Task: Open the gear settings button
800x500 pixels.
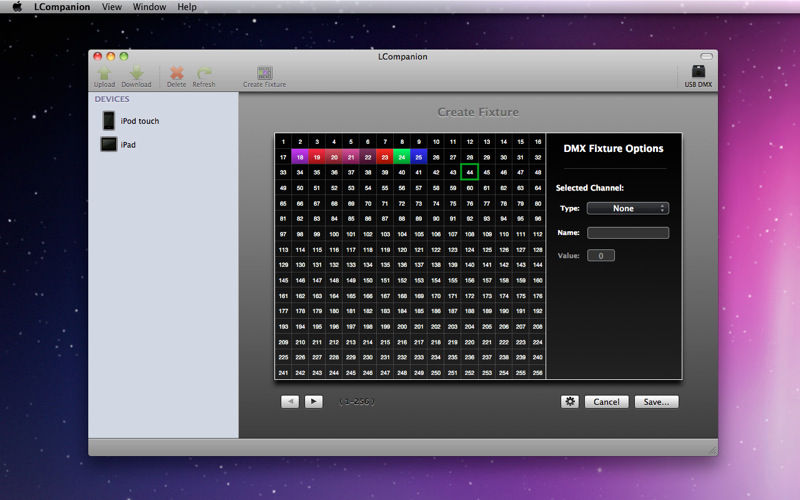Action: [x=570, y=401]
